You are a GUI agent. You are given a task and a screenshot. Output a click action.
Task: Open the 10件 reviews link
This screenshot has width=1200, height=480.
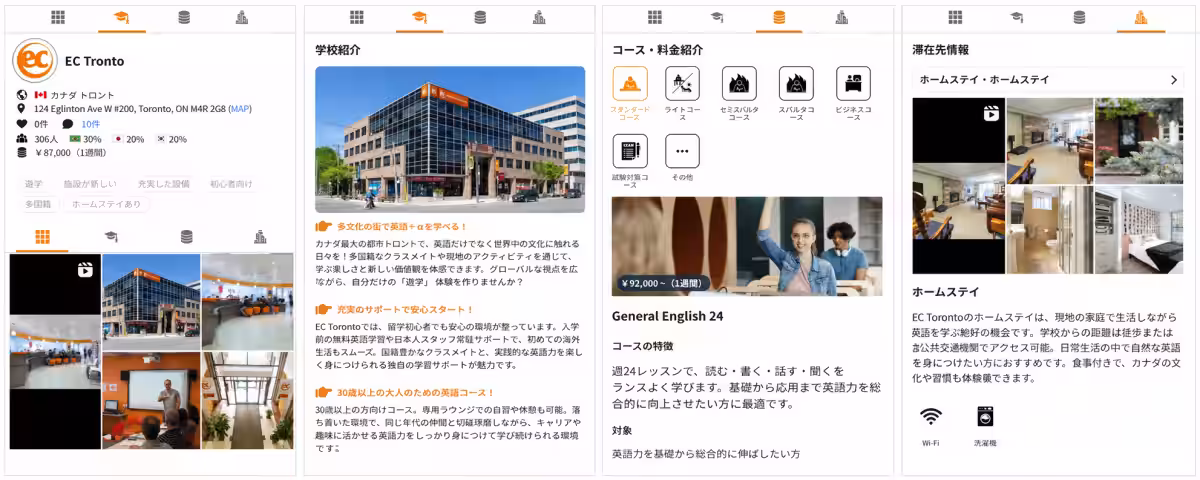[x=91, y=124]
